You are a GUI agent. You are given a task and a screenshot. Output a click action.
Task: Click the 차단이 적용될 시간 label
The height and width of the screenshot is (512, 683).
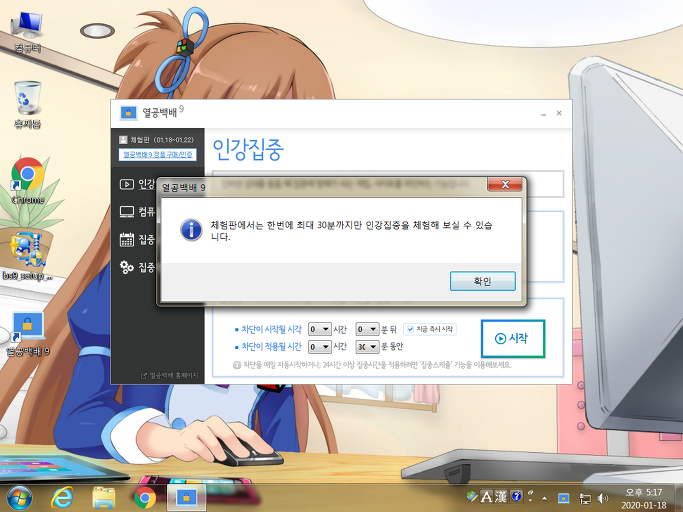[271, 347]
